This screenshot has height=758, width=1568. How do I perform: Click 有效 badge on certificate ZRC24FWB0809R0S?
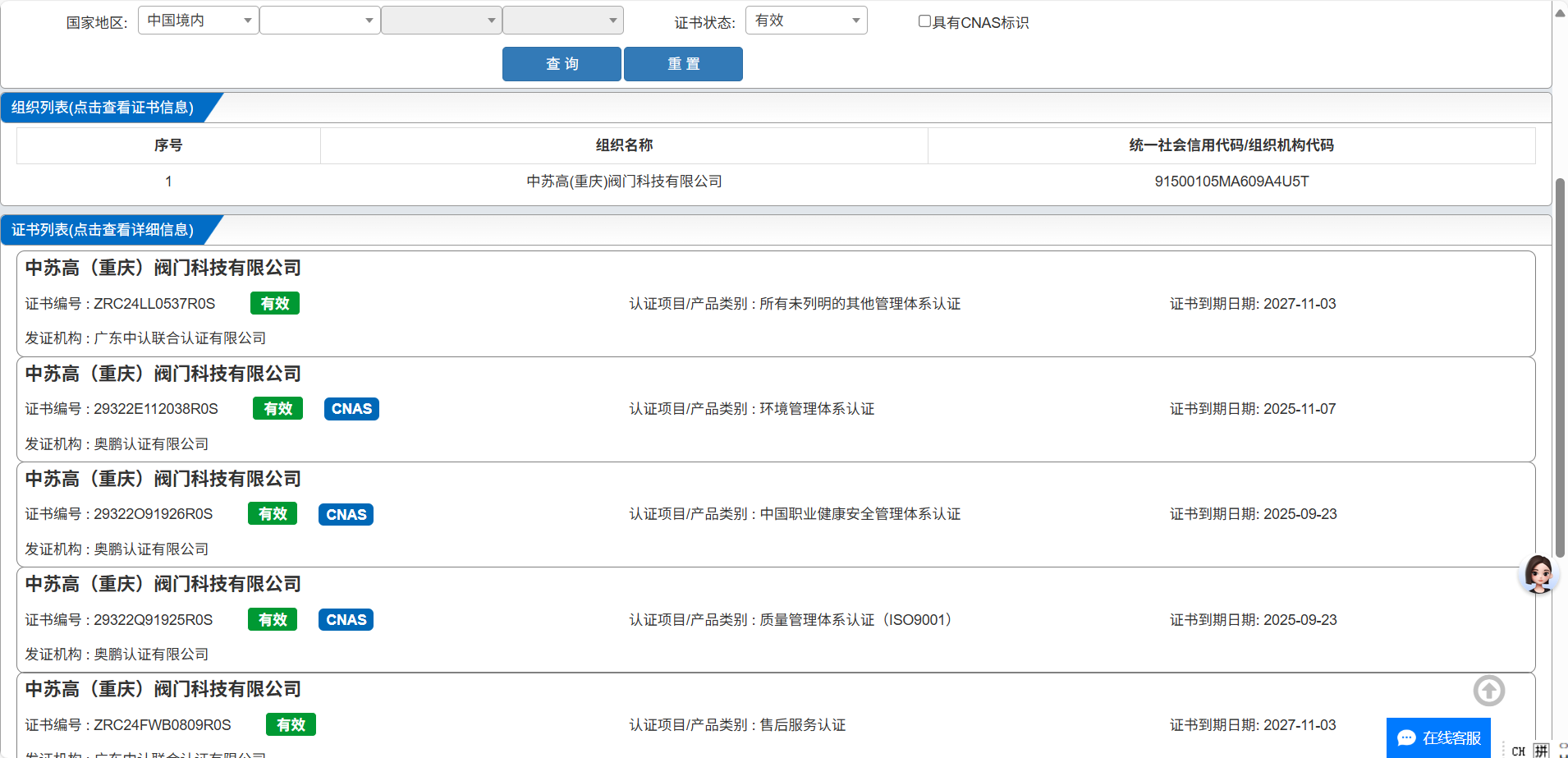[291, 725]
